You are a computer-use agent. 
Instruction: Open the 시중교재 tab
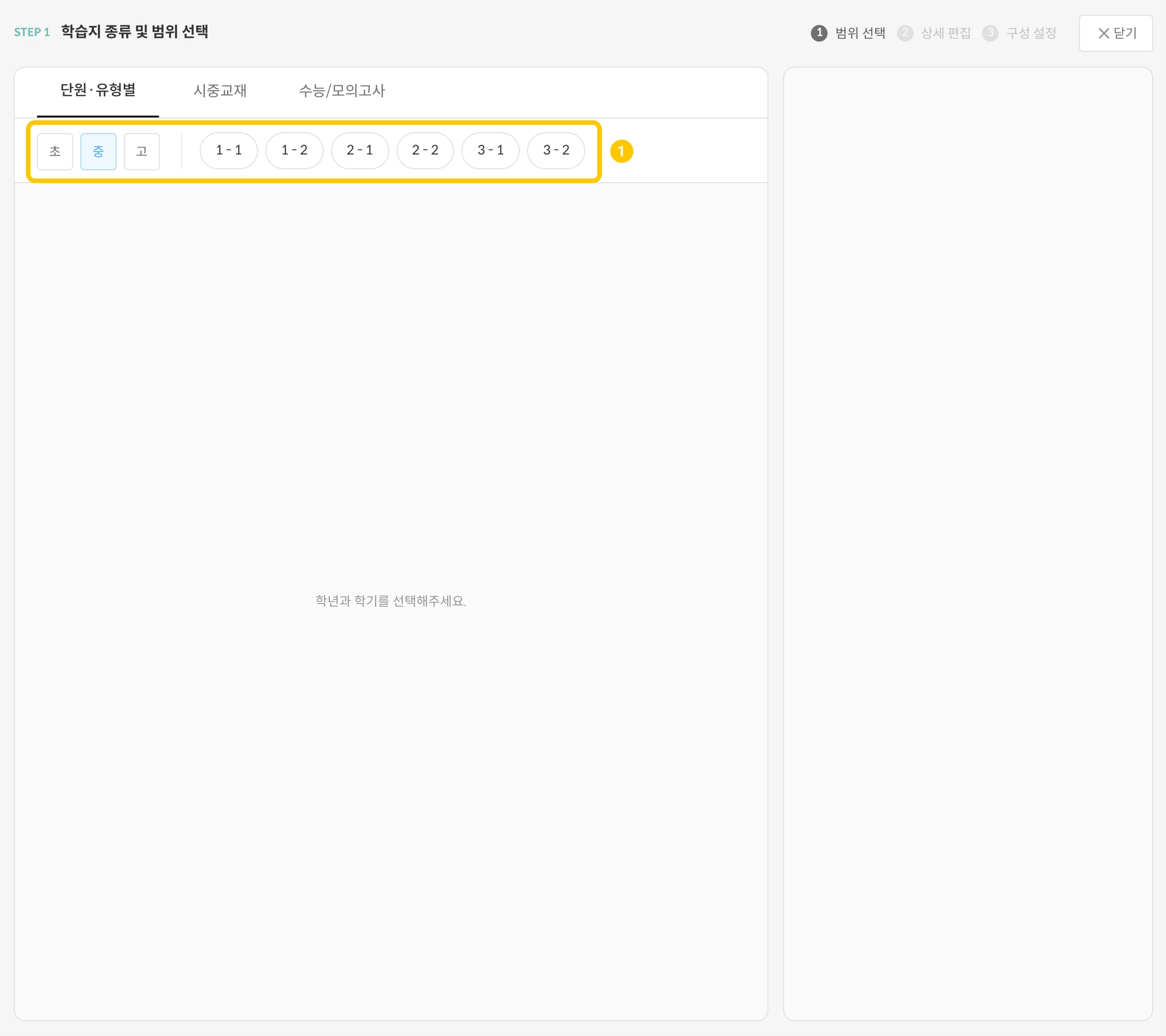[x=220, y=90]
